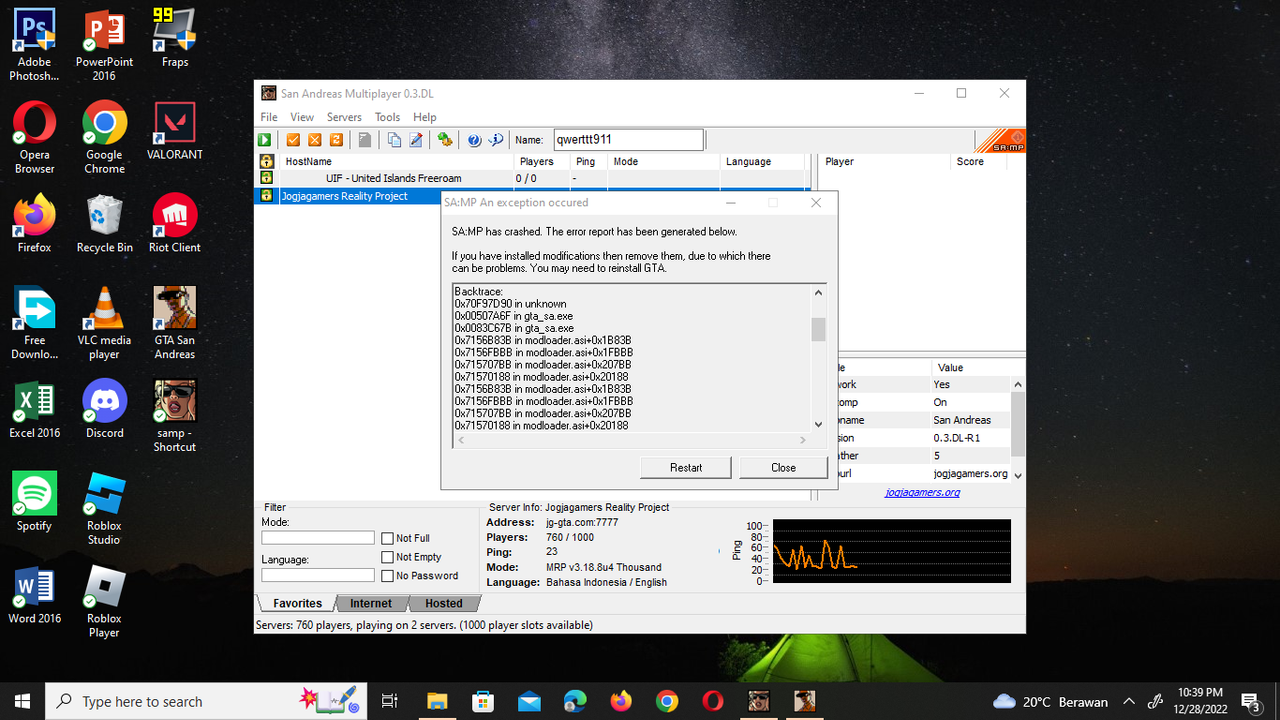
Task: Click the Windows Start button
Action: point(23,701)
